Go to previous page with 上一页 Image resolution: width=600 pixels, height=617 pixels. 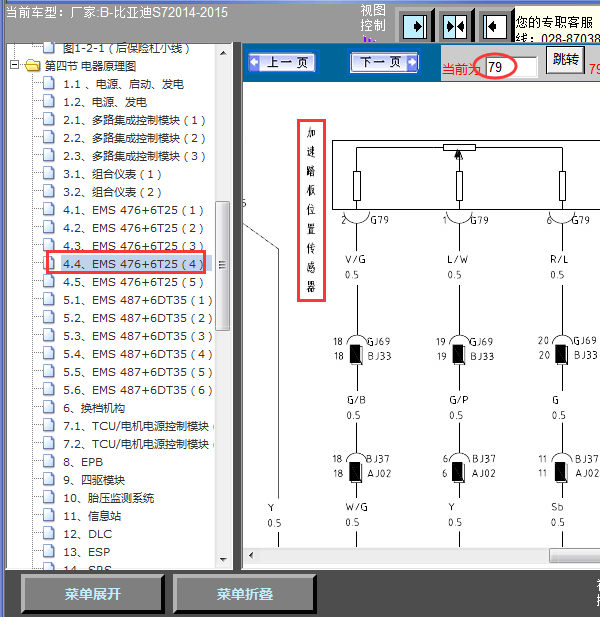[282, 62]
